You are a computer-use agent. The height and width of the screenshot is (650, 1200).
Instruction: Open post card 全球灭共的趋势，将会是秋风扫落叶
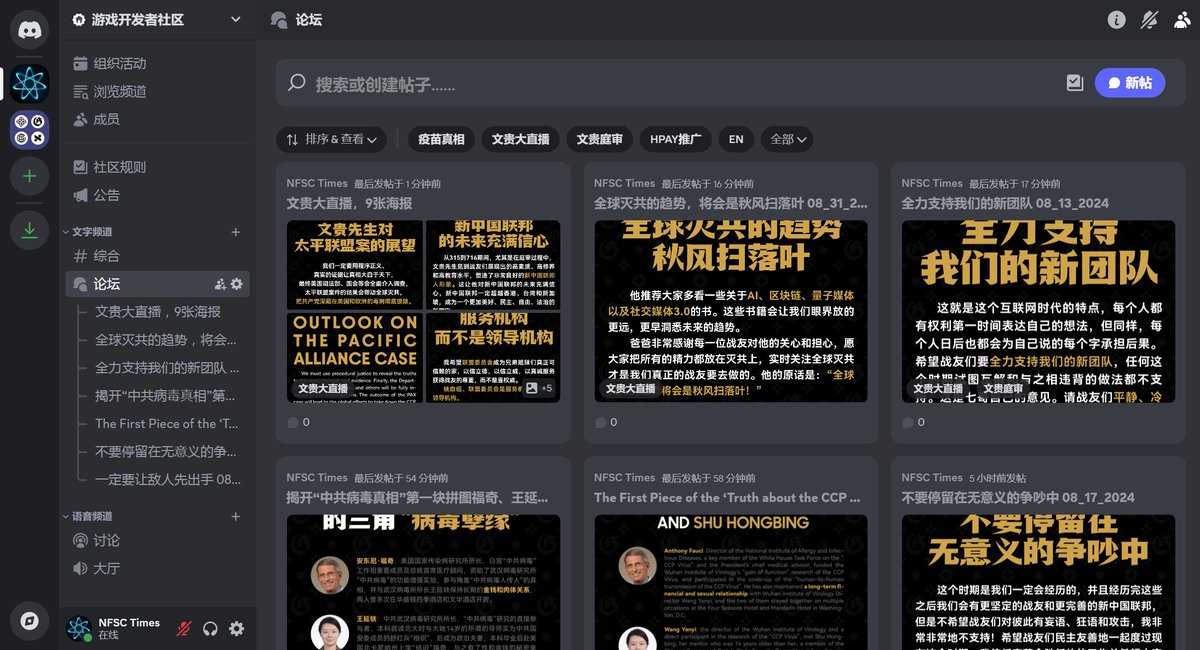point(731,303)
